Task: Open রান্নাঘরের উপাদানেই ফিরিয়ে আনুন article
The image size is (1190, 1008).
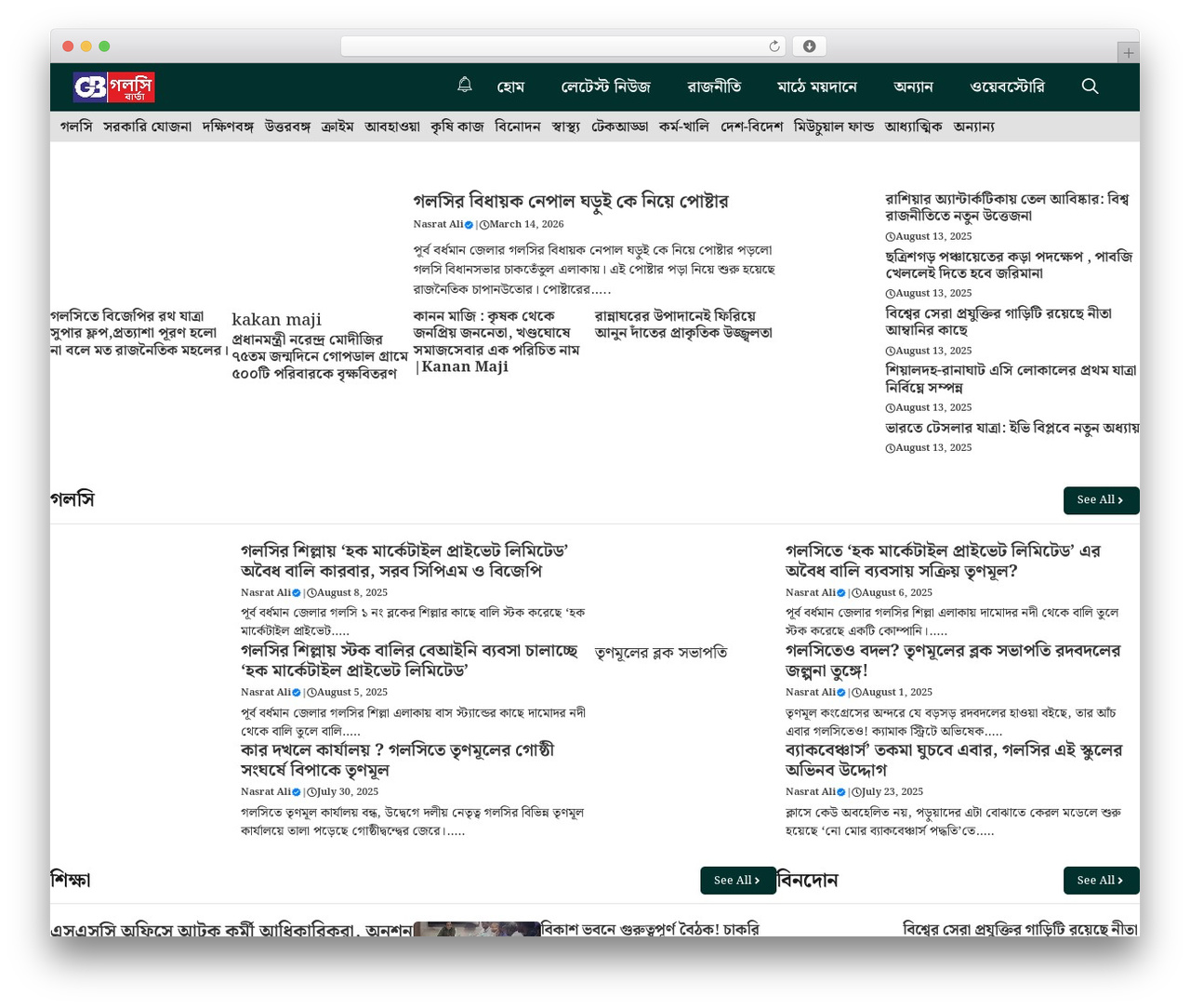Action: (683, 325)
